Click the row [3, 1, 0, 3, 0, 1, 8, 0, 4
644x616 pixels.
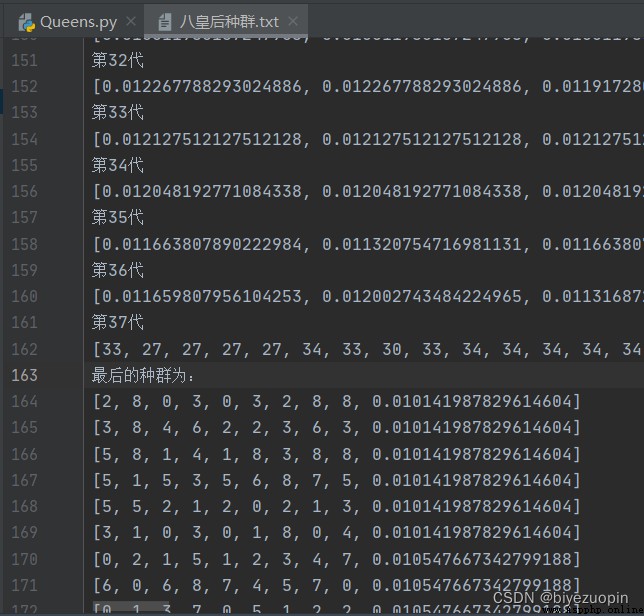[x=337, y=532]
